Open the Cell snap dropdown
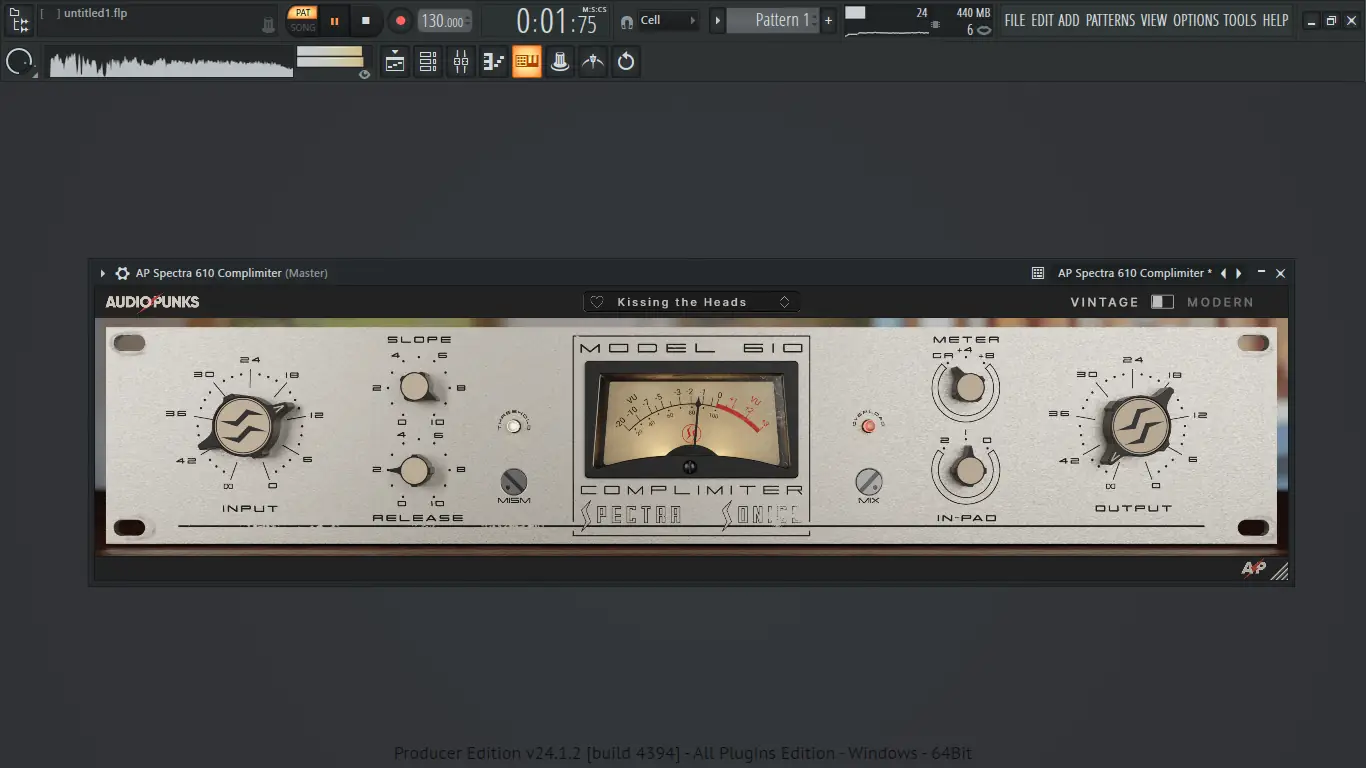 pos(668,20)
